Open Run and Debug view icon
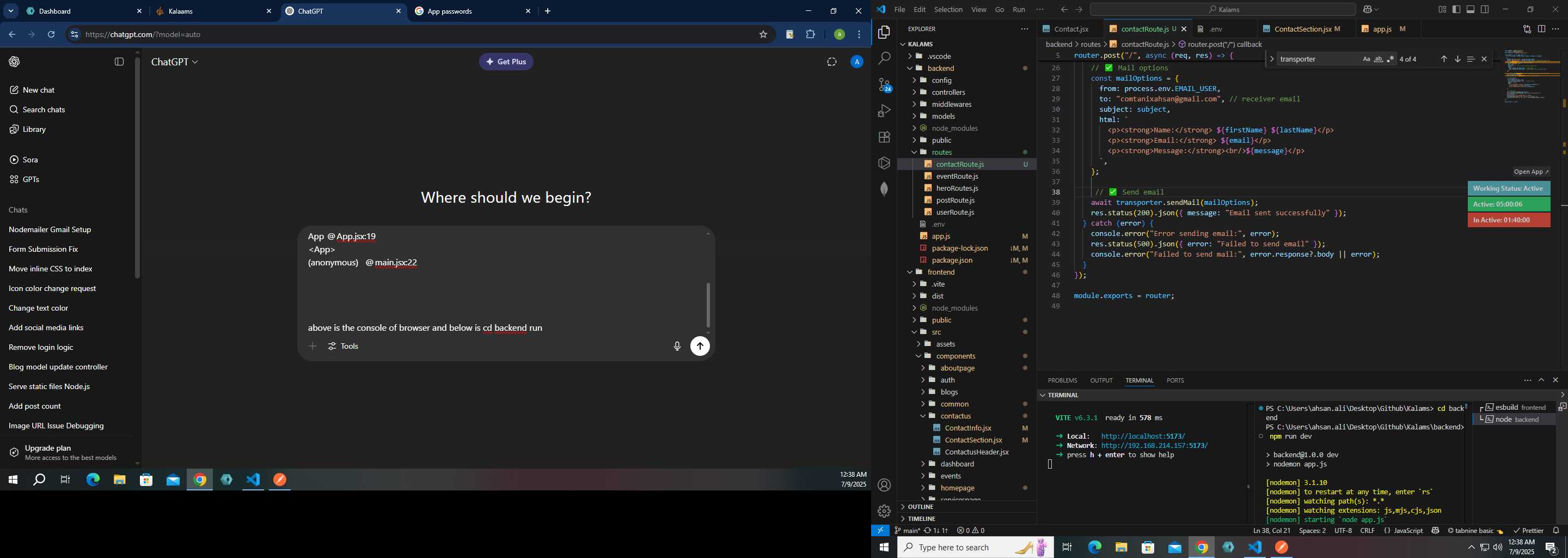Image resolution: width=1568 pixels, height=558 pixels. [884, 111]
